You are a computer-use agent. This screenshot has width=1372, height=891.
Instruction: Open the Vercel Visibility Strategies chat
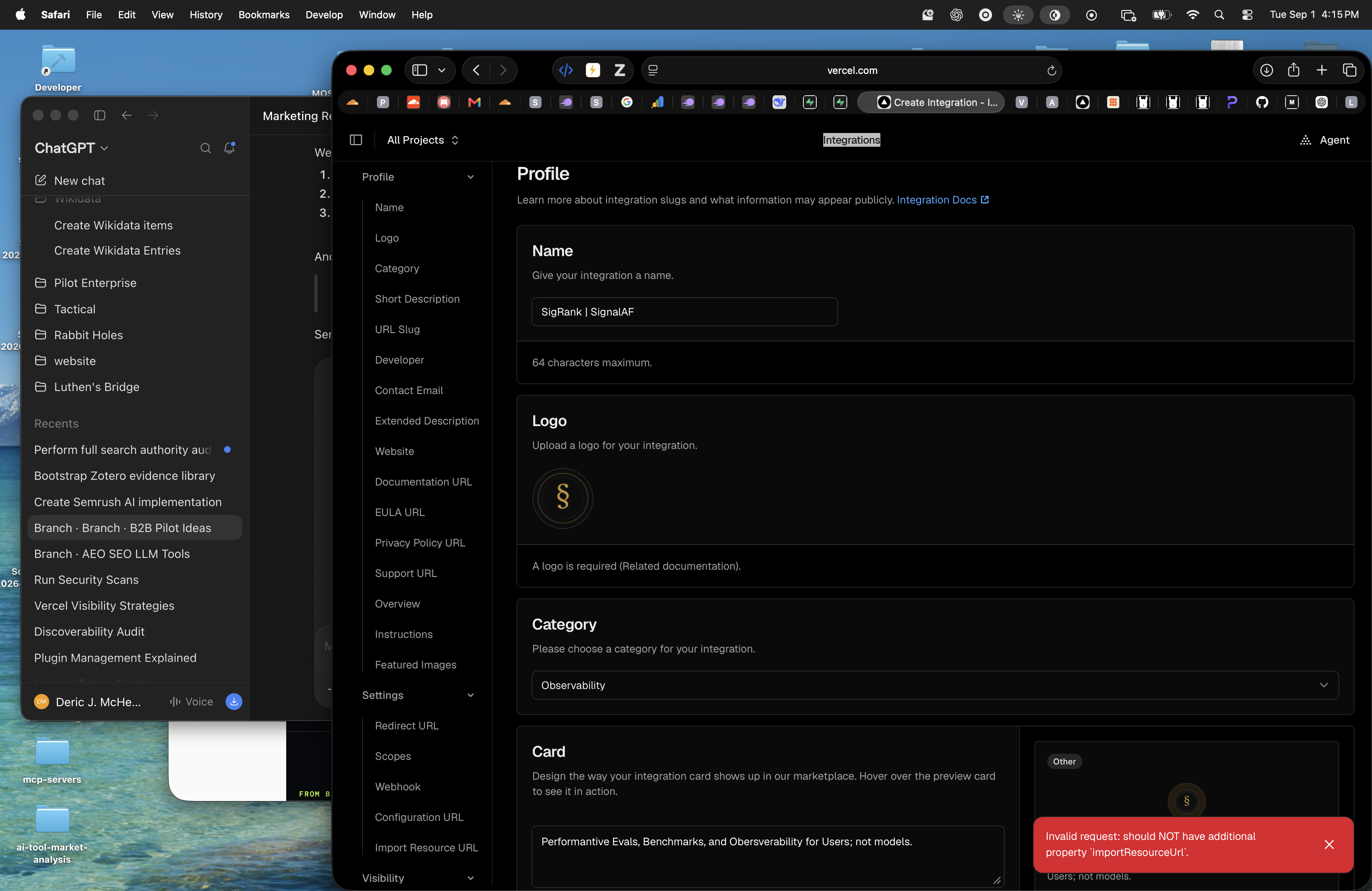[x=104, y=606]
